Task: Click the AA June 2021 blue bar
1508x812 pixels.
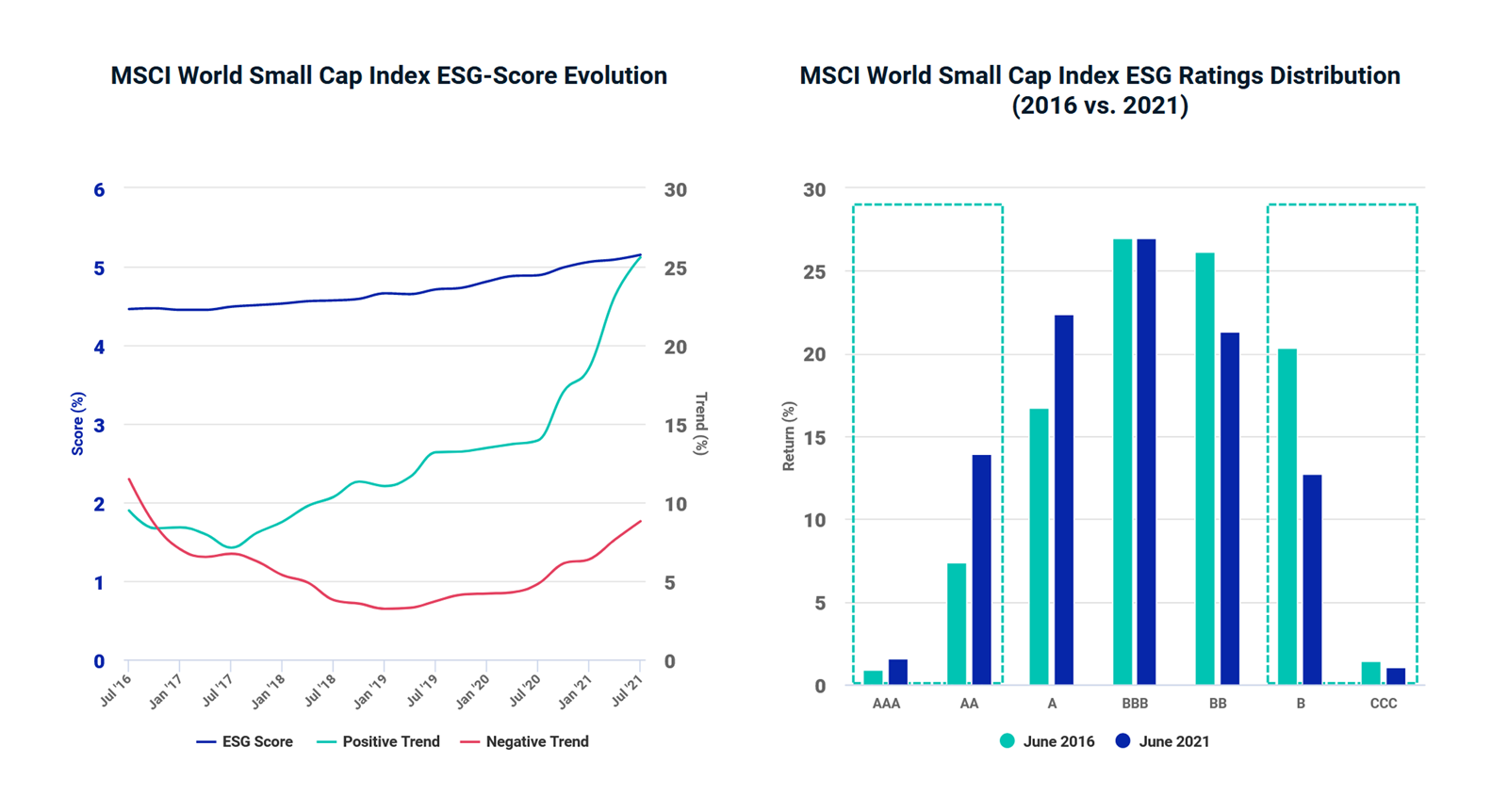Action: [x=981, y=570]
